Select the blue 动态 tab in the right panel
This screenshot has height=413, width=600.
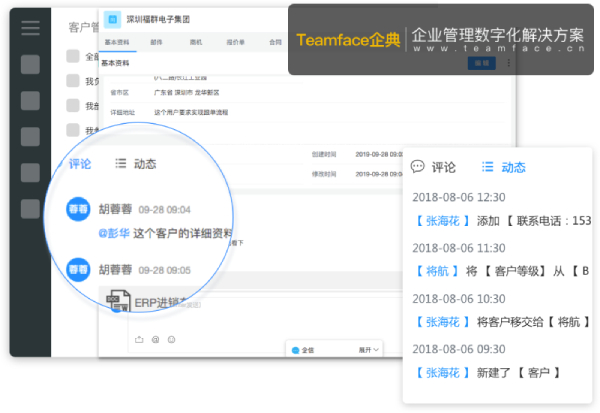pos(514,167)
